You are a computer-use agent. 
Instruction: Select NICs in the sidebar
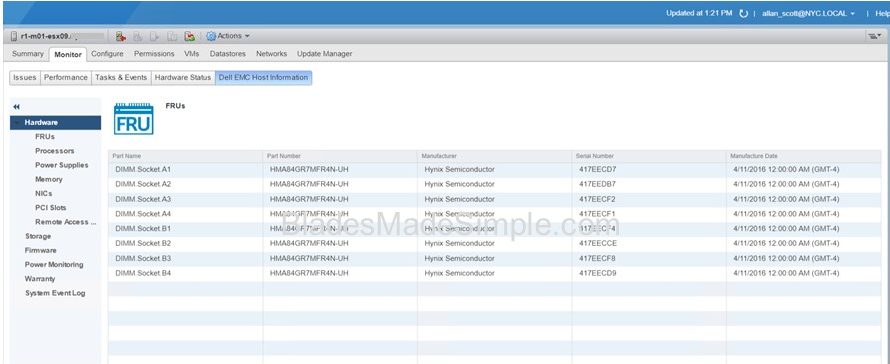(x=44, y=194)
